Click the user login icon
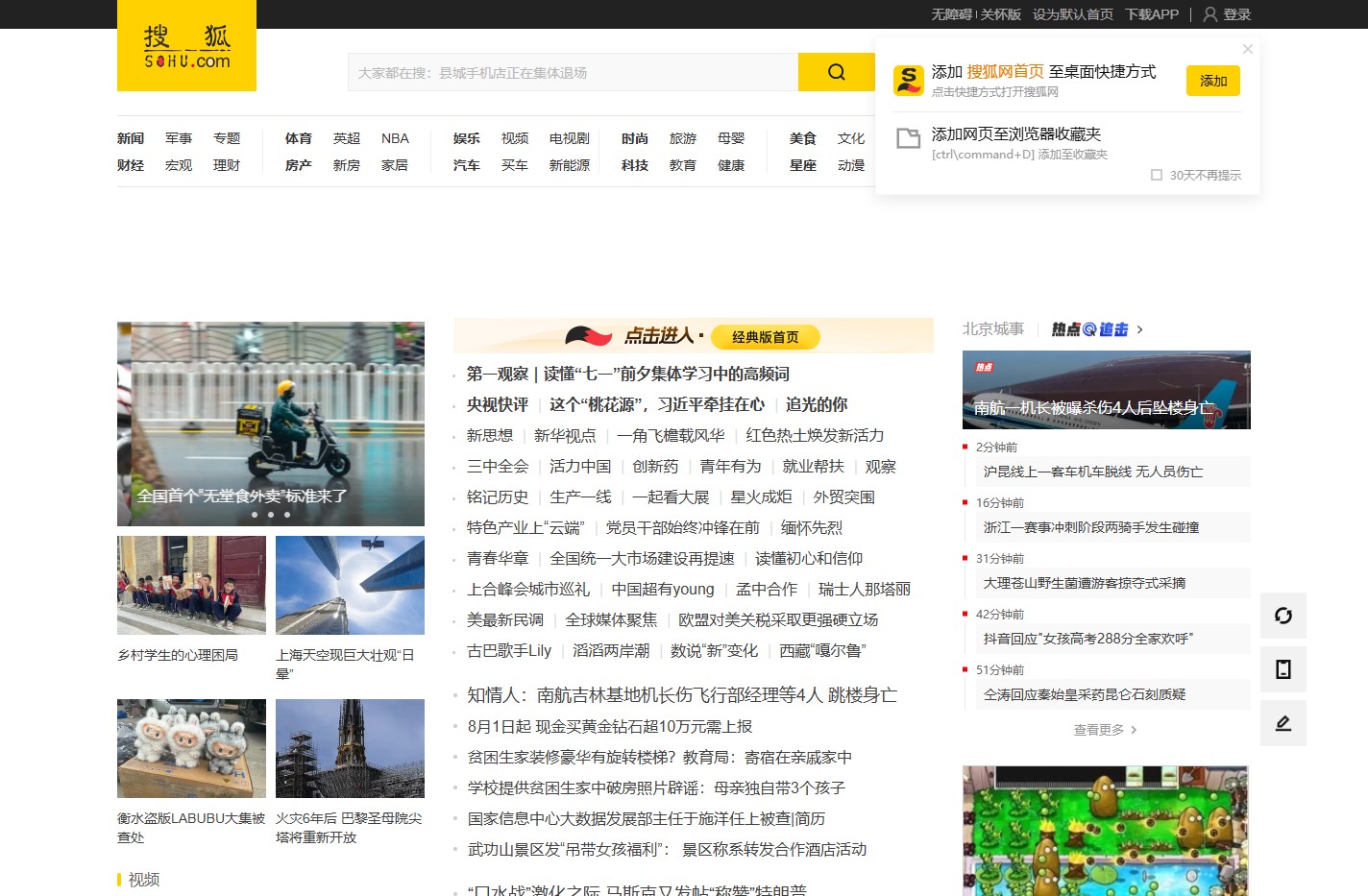 [x=1210, y=14]
